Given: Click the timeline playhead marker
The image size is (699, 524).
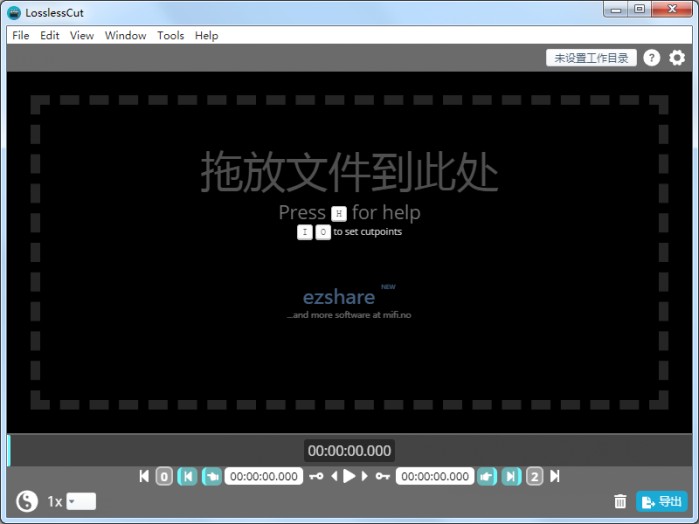Looking at the screenshot, I should (8, 450).
